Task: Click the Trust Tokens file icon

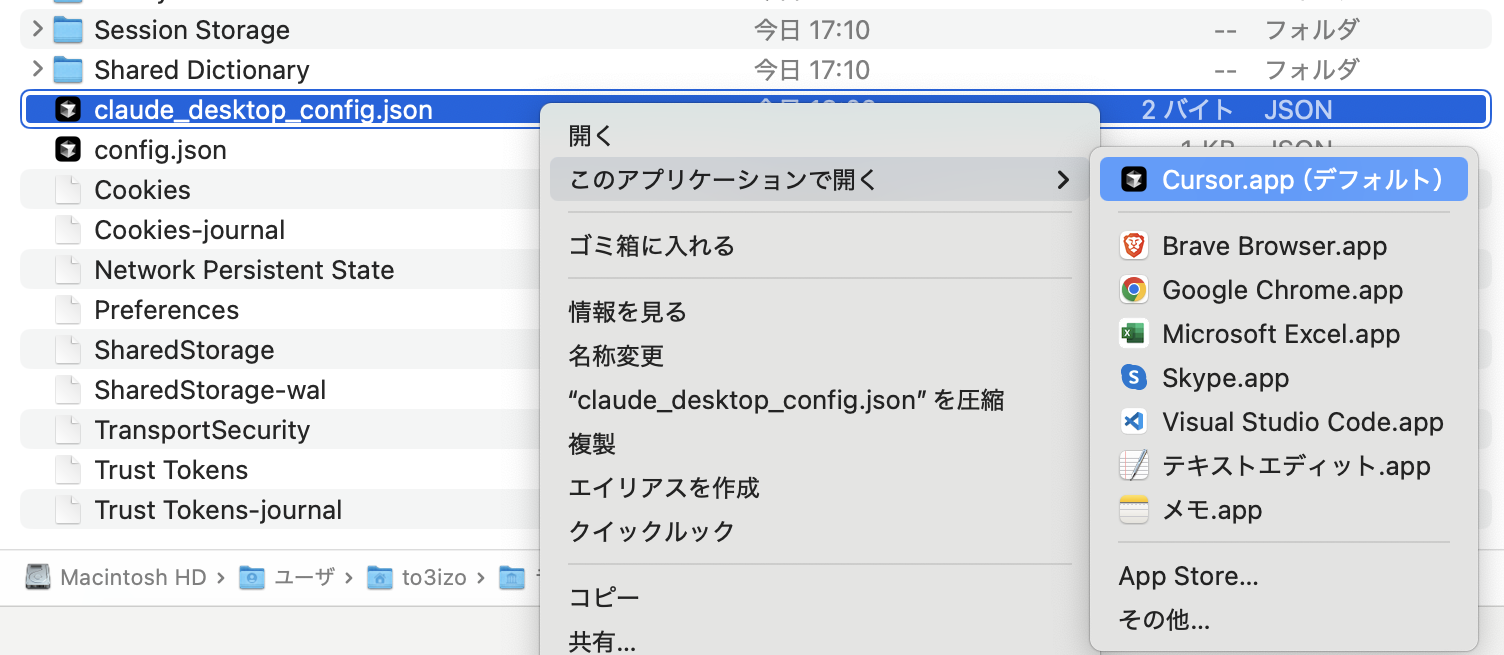Action: pos(67,470)
